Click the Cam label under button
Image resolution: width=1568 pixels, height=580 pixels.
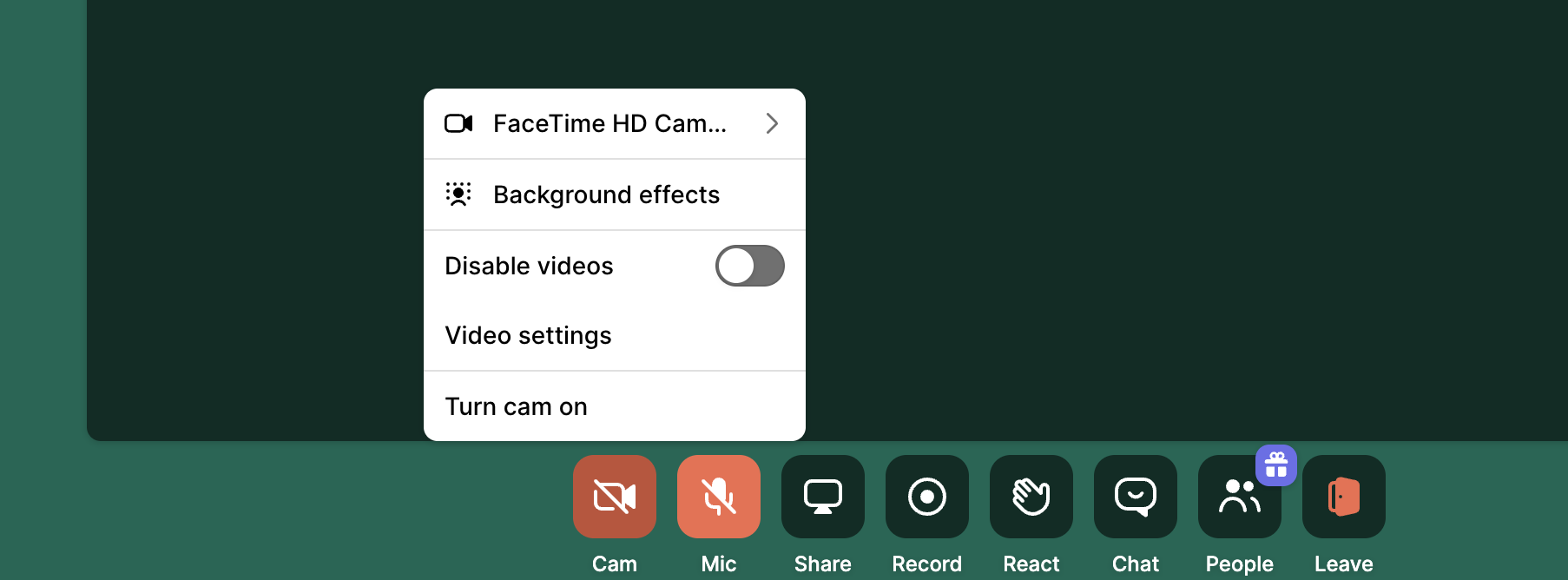[614, 564]
